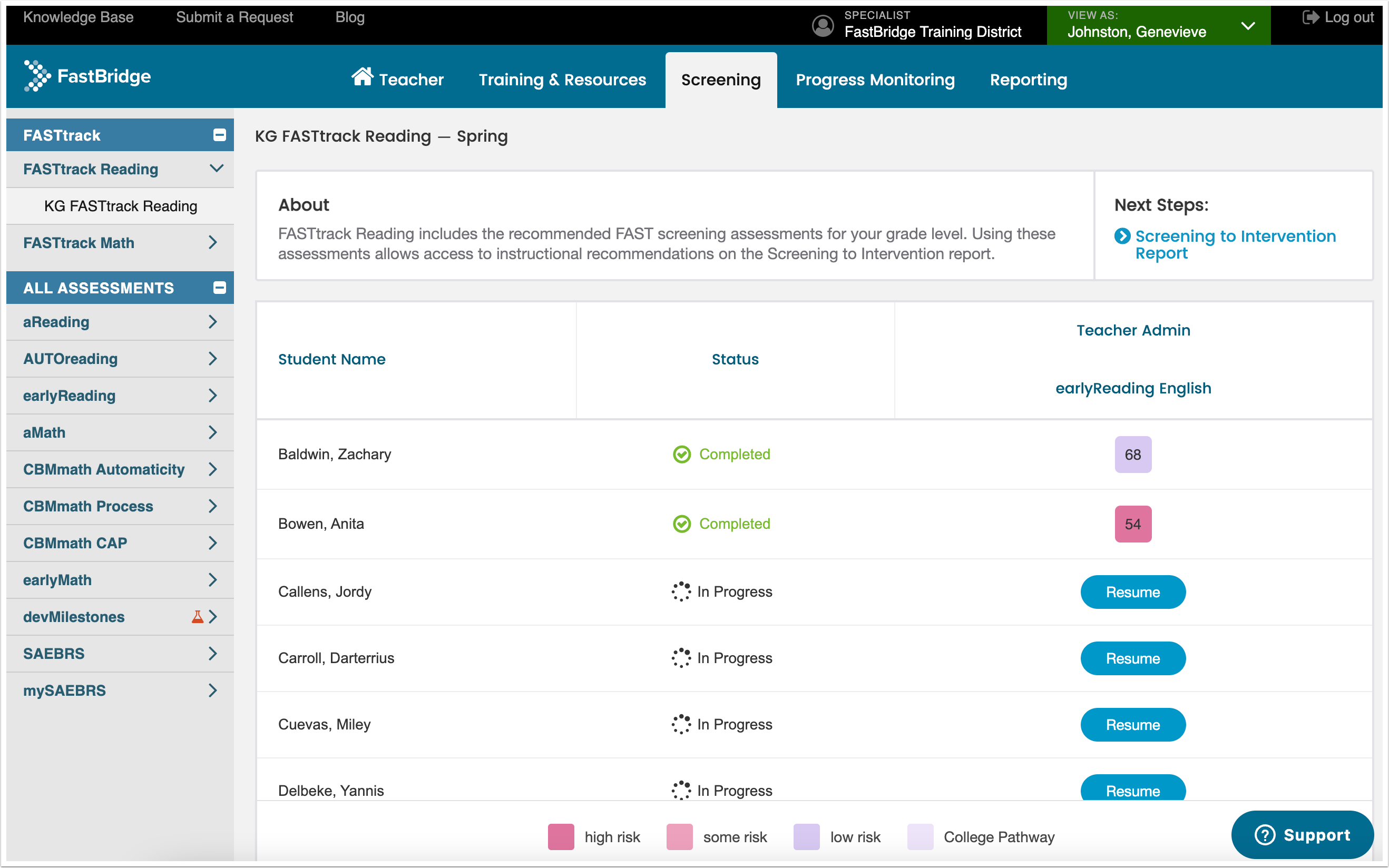This screenshot has width=1389, height=868.
Task: Expand the mySAEBRS assessment item
Action: pyautogui.click(x=120, y=690)
